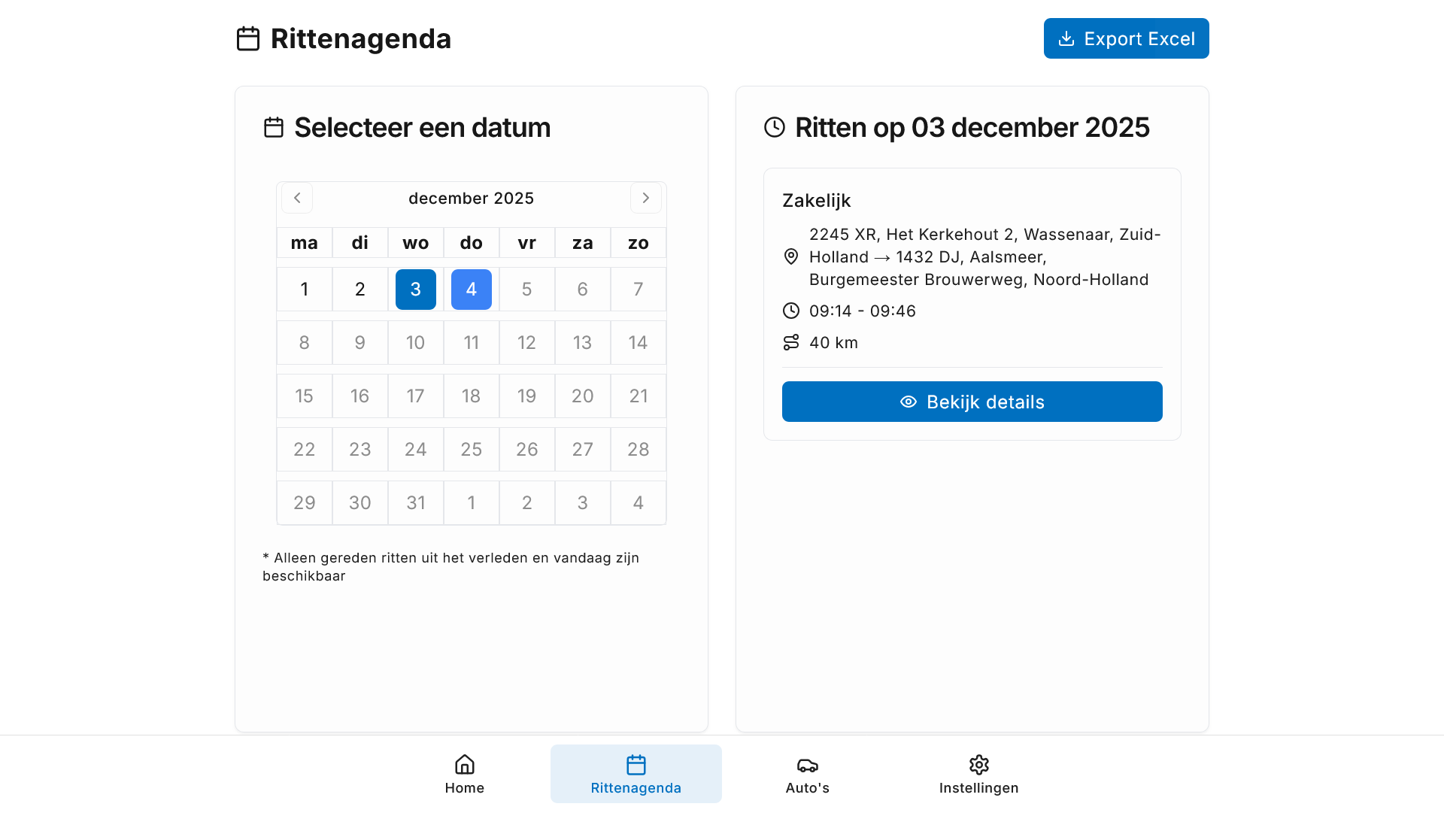The image size is (1444, 840).
Task: Click the location pin icon in the trip card
Action: pos(790,256)
